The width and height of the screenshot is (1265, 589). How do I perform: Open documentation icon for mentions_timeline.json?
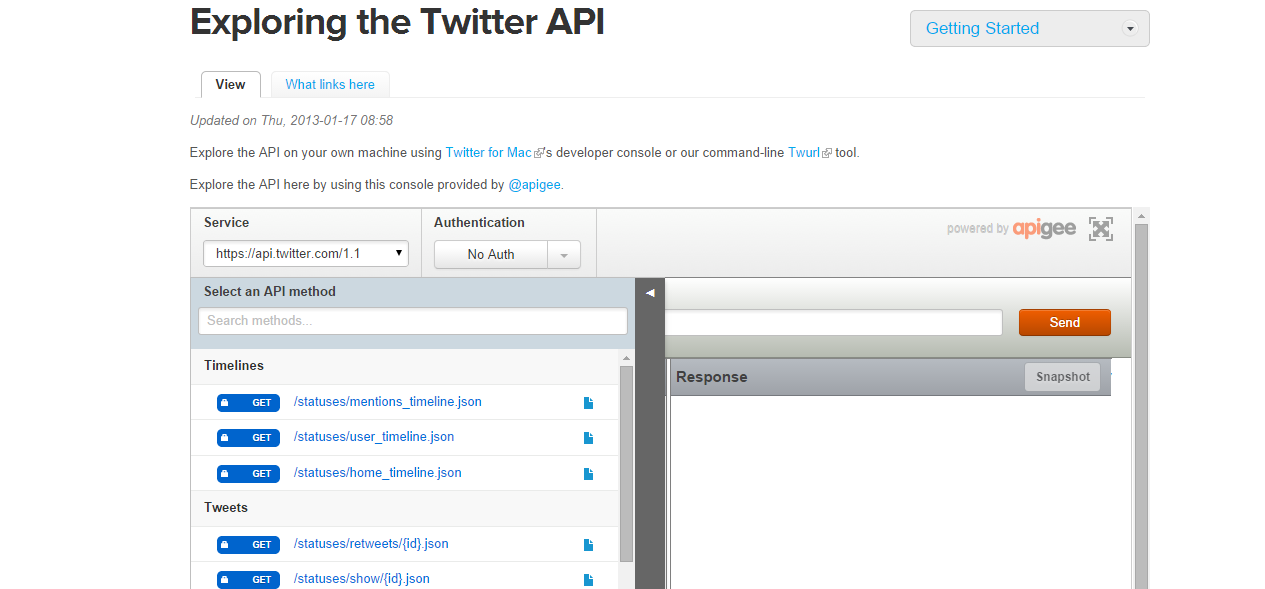pos(588,403)
